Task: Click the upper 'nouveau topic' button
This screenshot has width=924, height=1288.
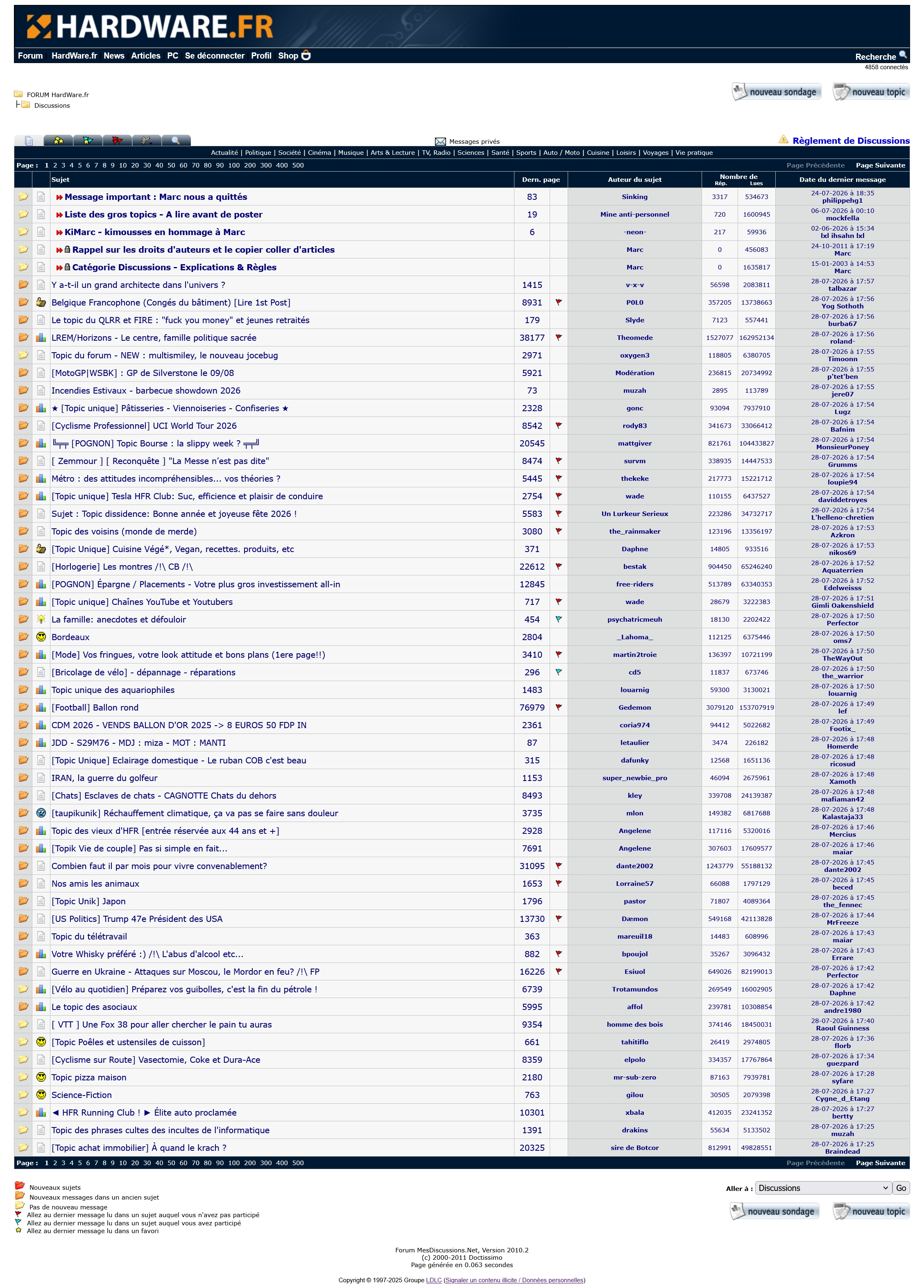Action: 871,91
